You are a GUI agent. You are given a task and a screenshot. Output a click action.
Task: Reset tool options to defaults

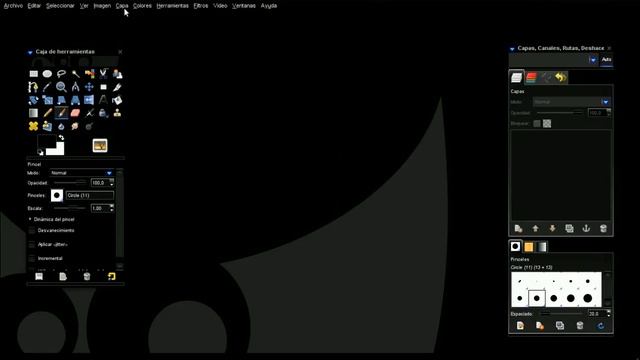(x=111, y=276)
